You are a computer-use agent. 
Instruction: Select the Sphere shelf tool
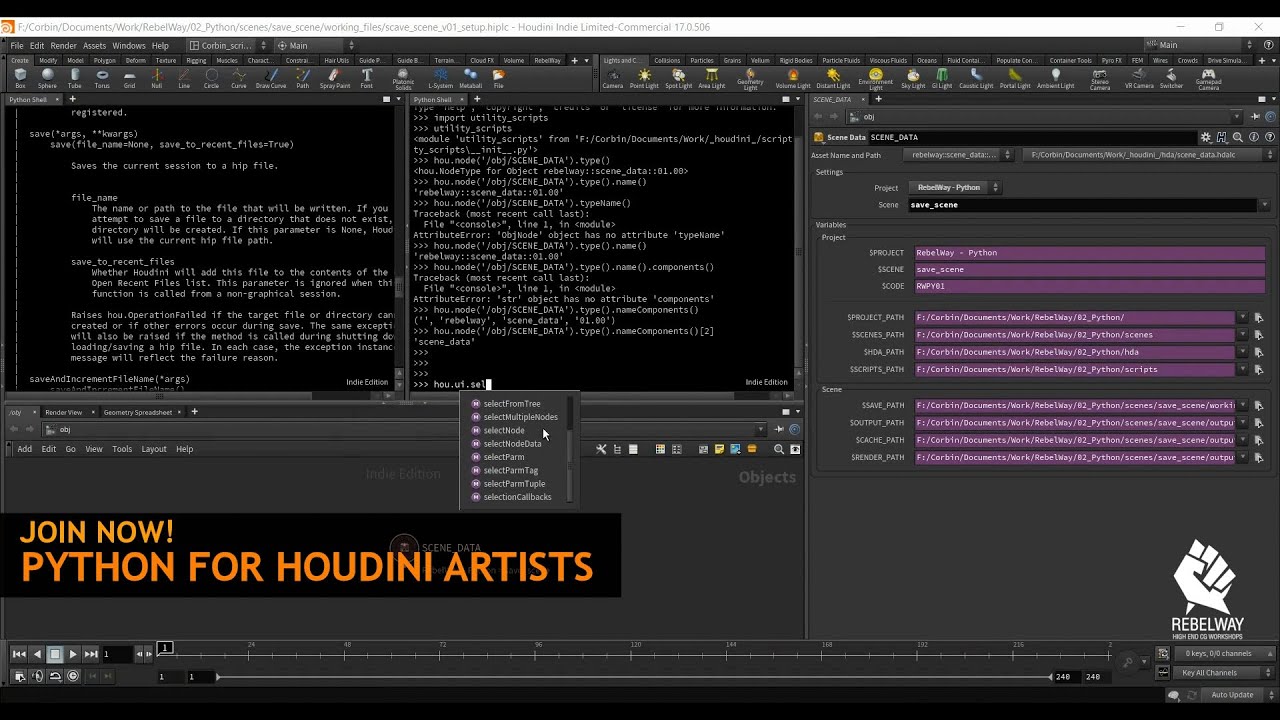click(47, 78)
